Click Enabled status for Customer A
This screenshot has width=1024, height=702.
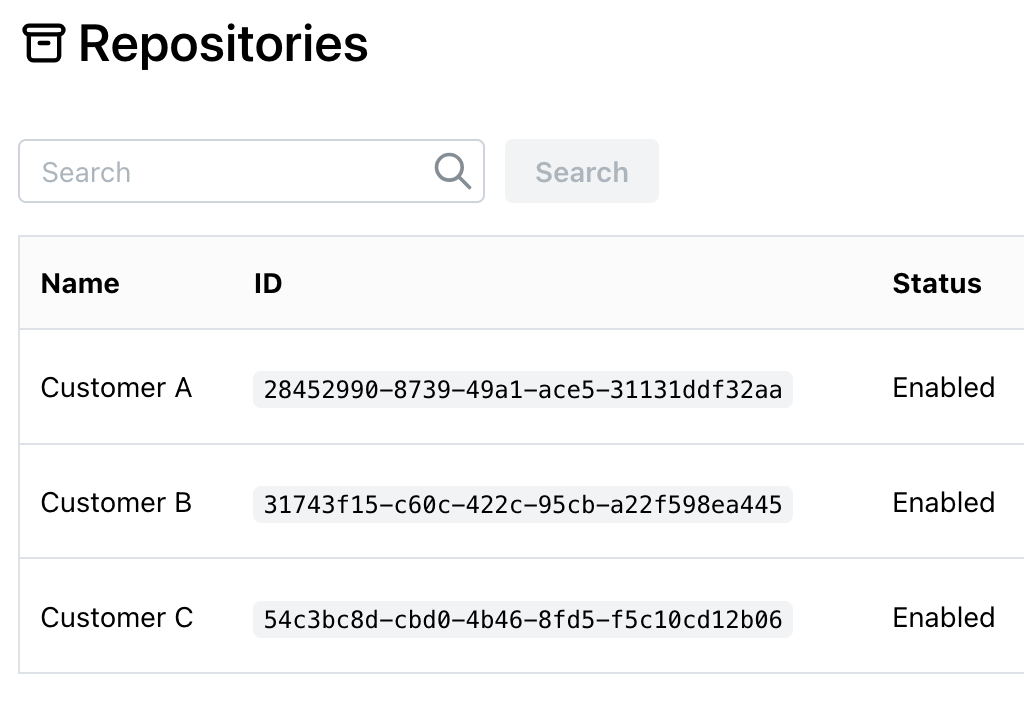[944, 388]
